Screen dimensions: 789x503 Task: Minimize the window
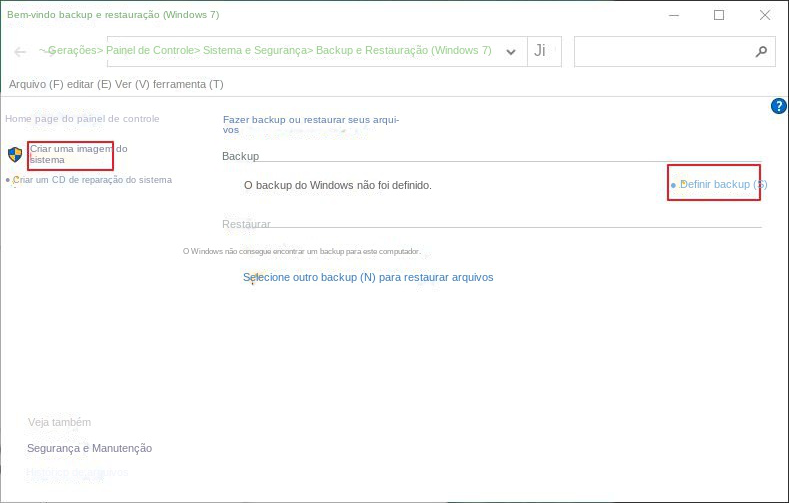[x=674, y=15]
